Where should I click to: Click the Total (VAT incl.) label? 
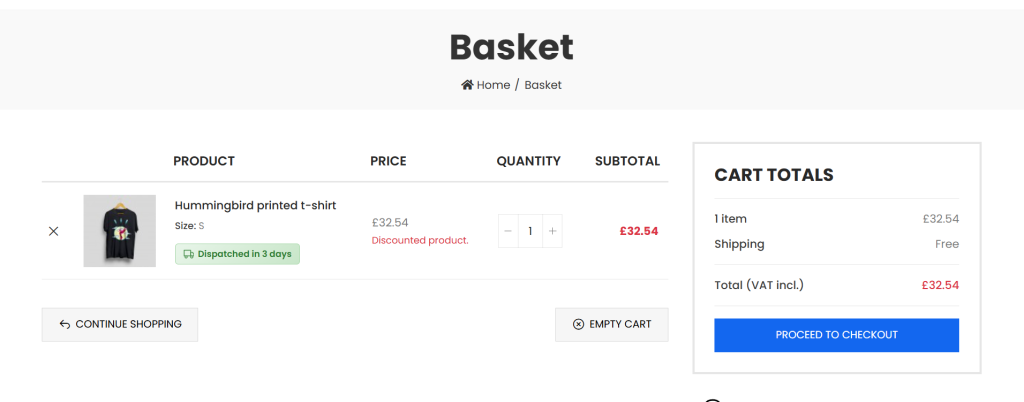[759, 285]
